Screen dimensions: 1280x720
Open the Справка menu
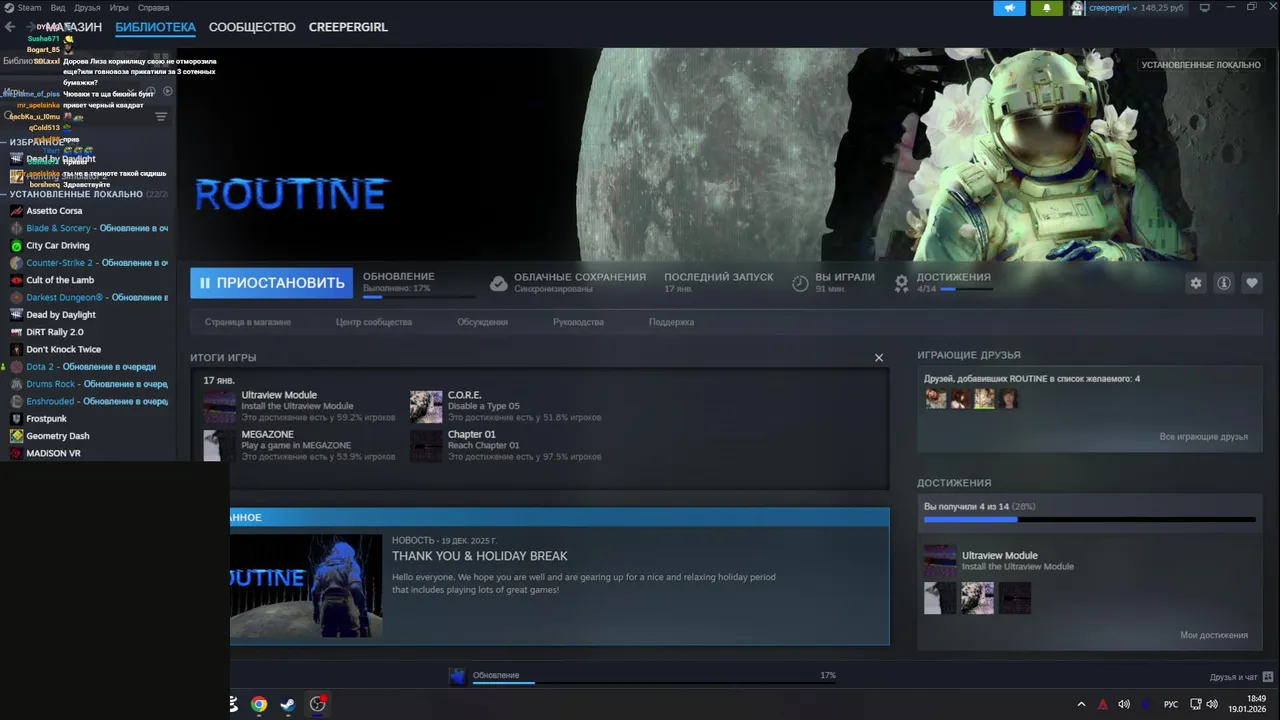coord(153,8)
